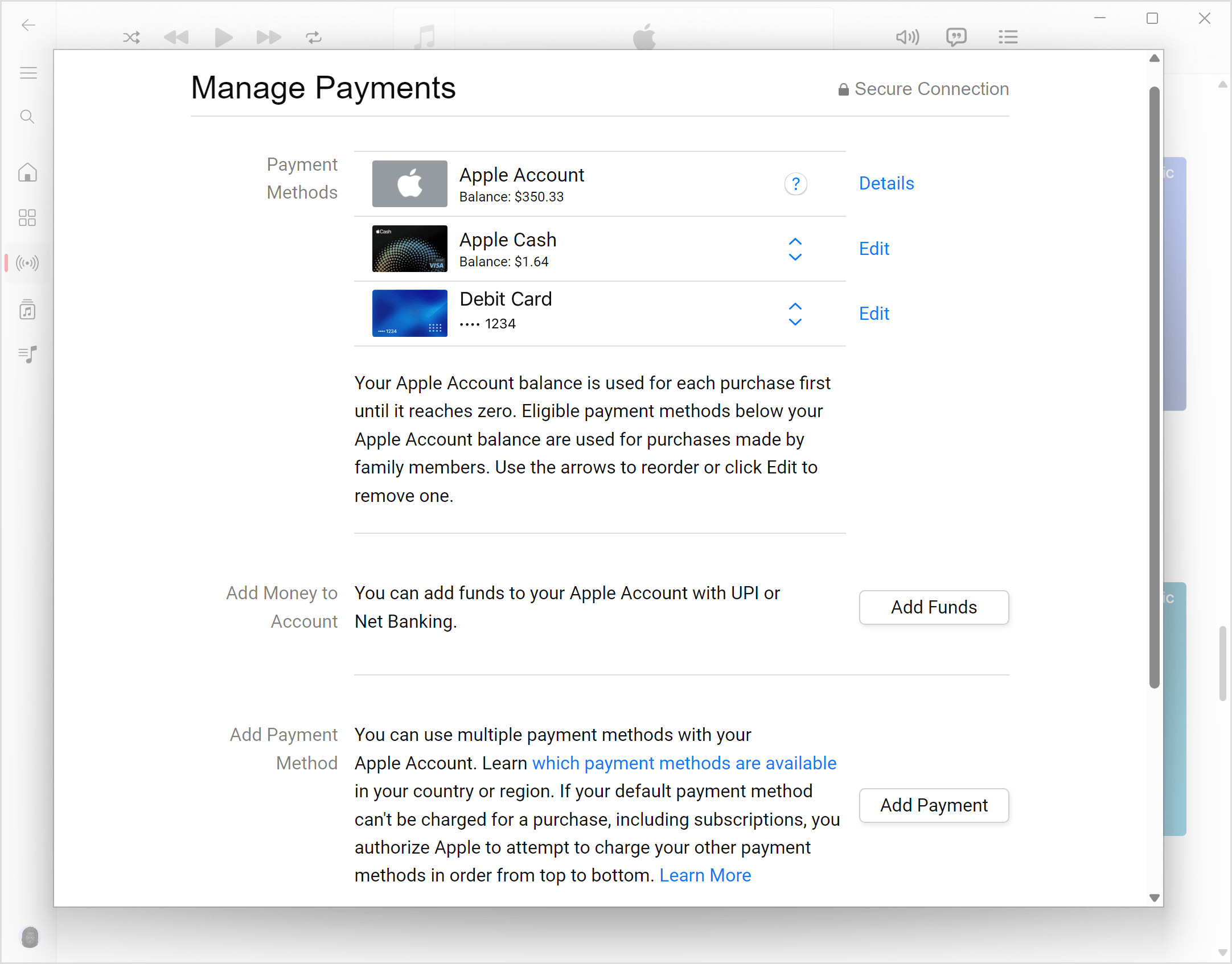Open the playback queue list
The width and height of the screenshot is (1232, 964).
click(x=1008, y=36)
